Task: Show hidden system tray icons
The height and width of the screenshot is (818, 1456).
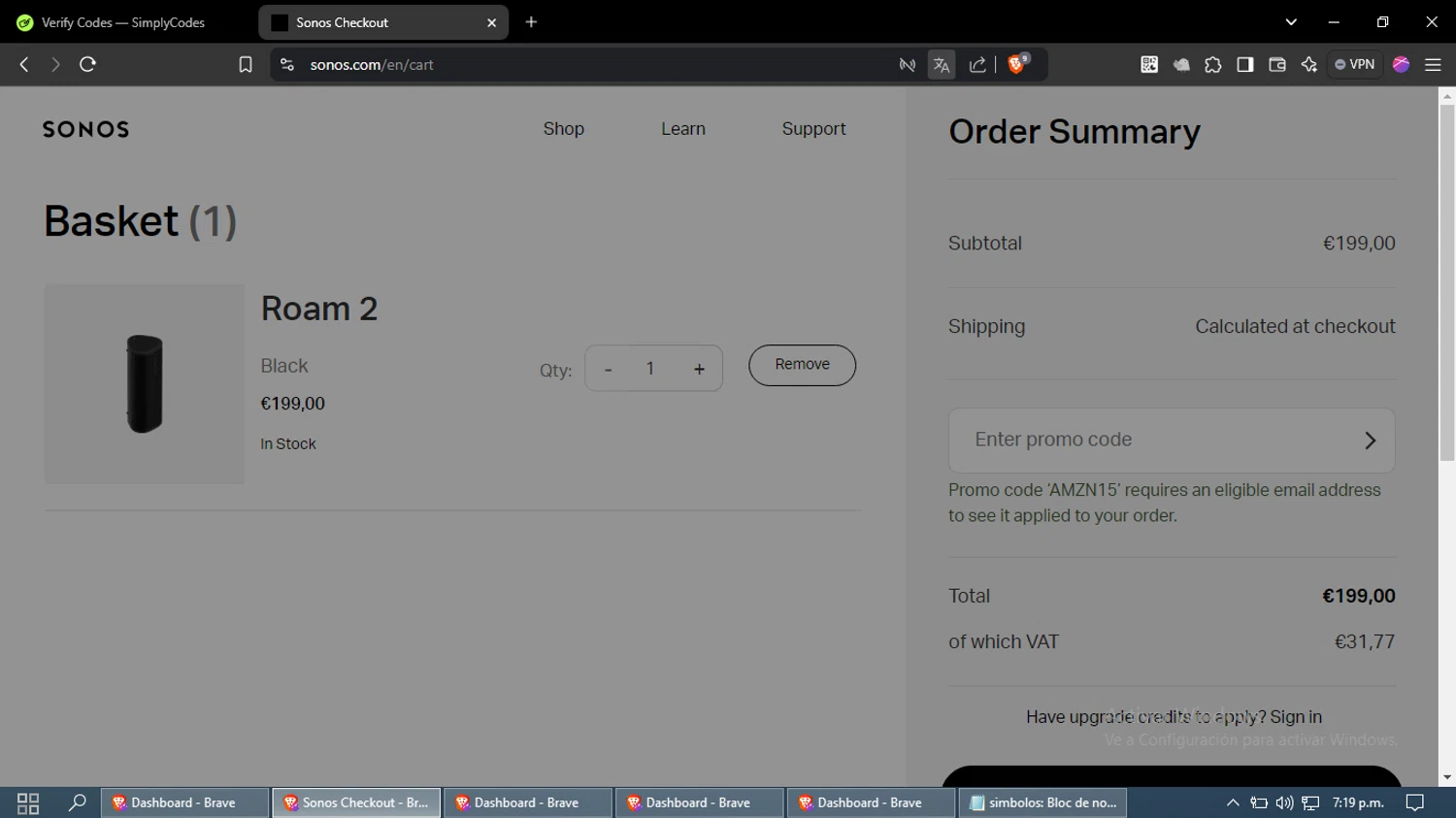Action: click(1233, 802)
